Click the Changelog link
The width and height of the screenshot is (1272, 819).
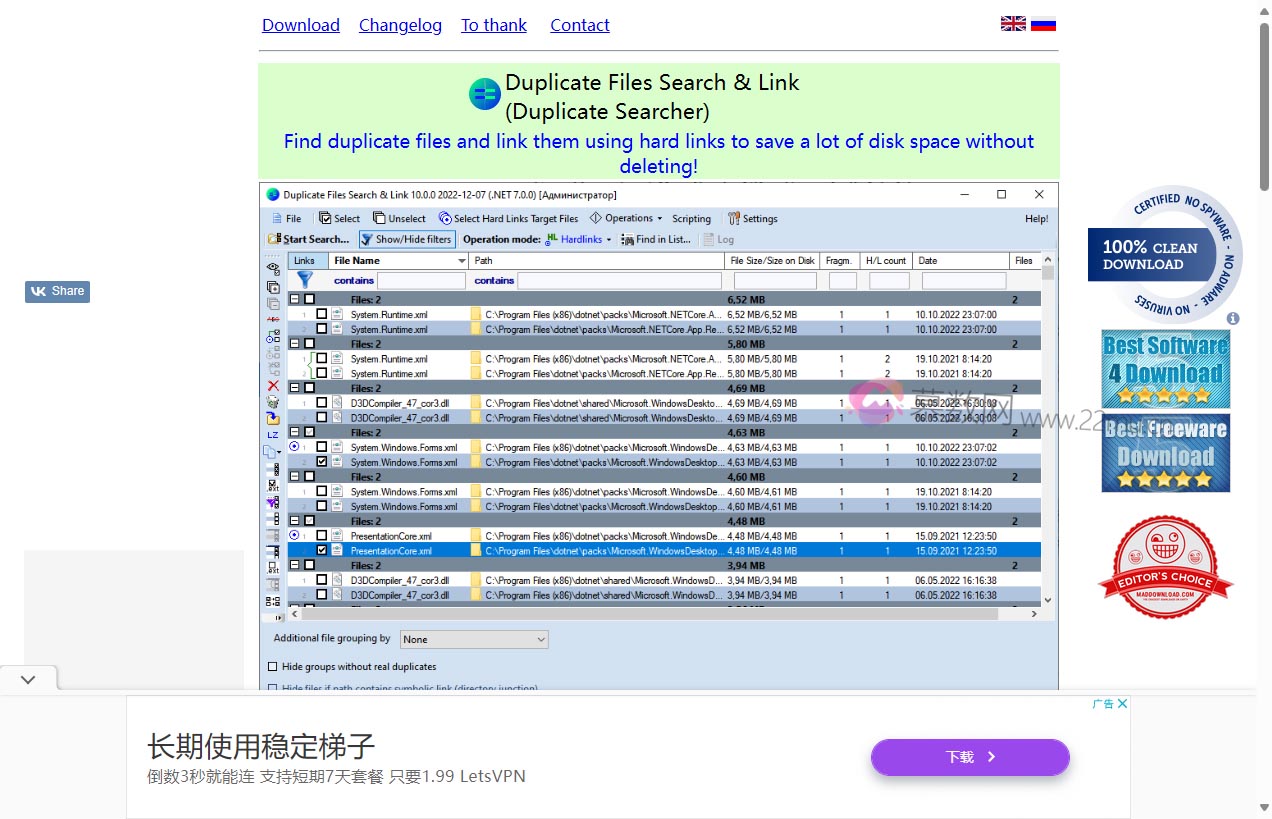click(x=400, y=25)
